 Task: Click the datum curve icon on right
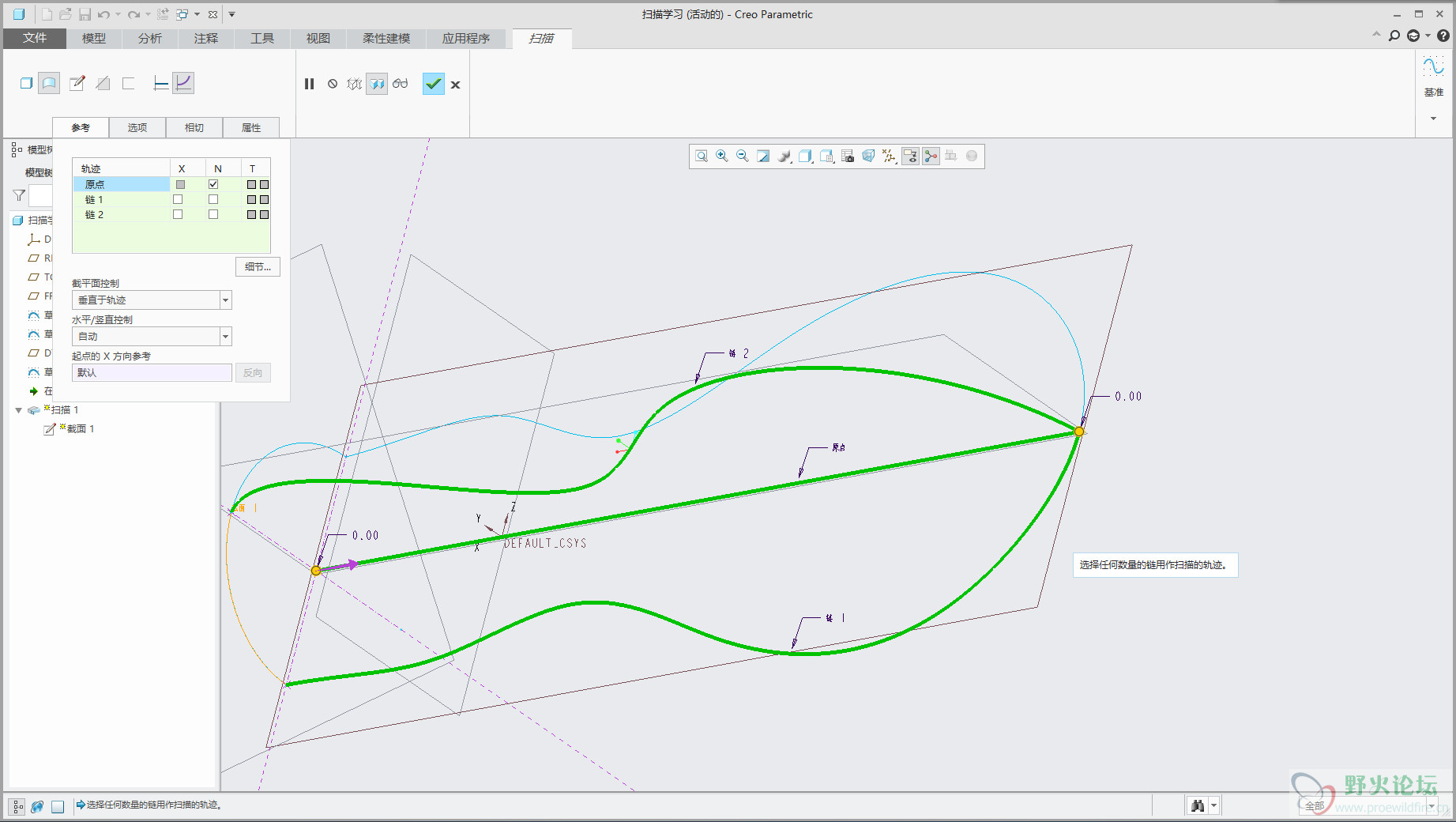click(x=1433, y=66)
